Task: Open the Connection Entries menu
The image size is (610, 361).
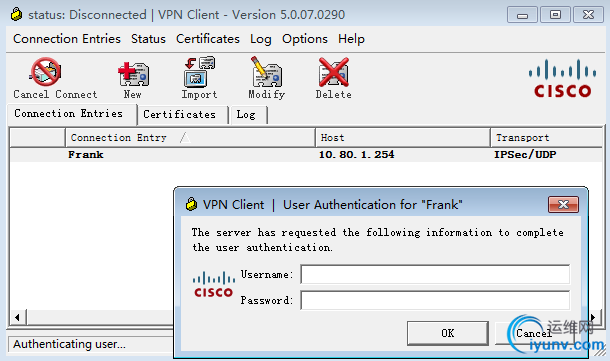Action: (67, 39)
